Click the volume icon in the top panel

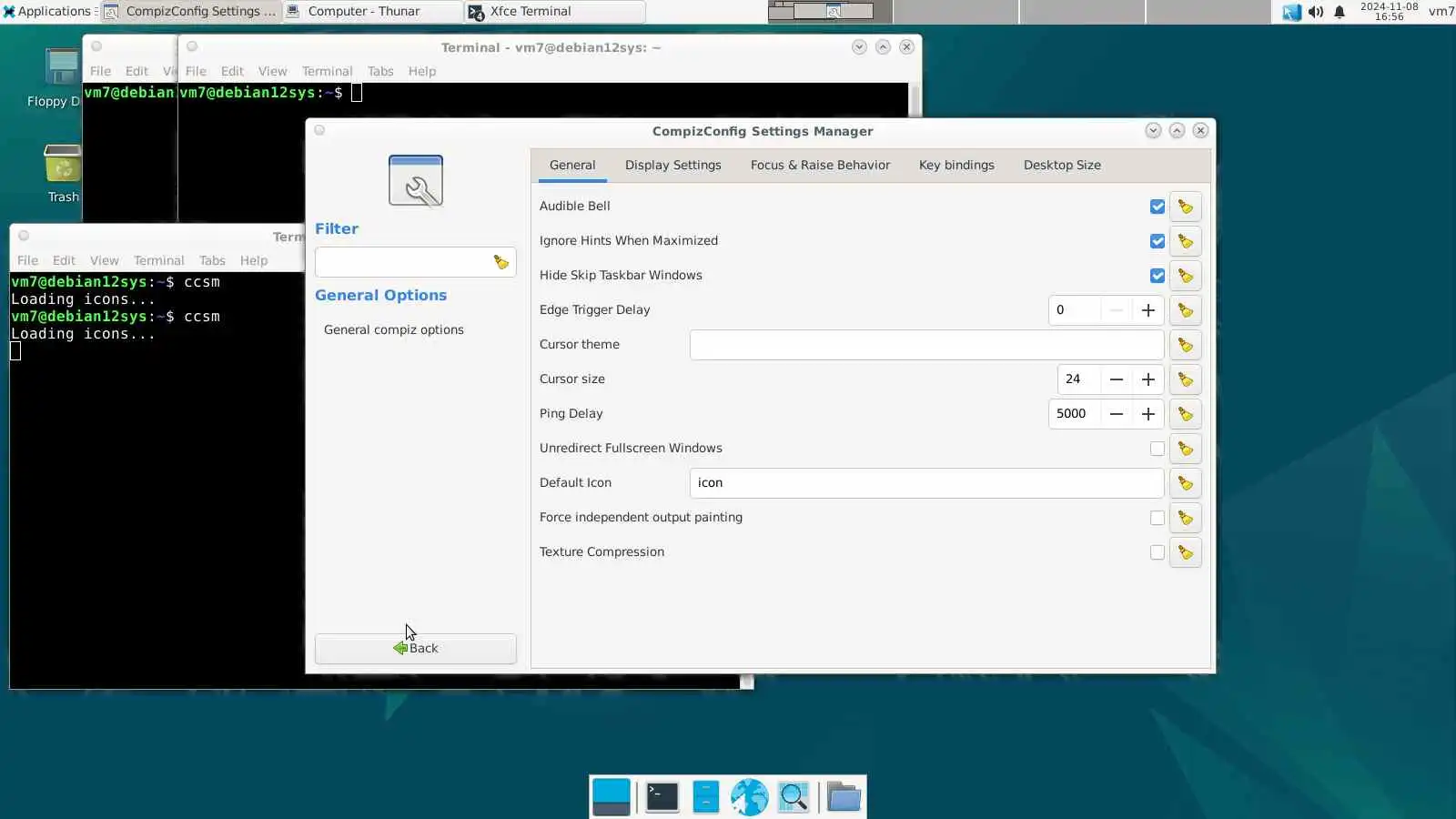(1316, 12)
